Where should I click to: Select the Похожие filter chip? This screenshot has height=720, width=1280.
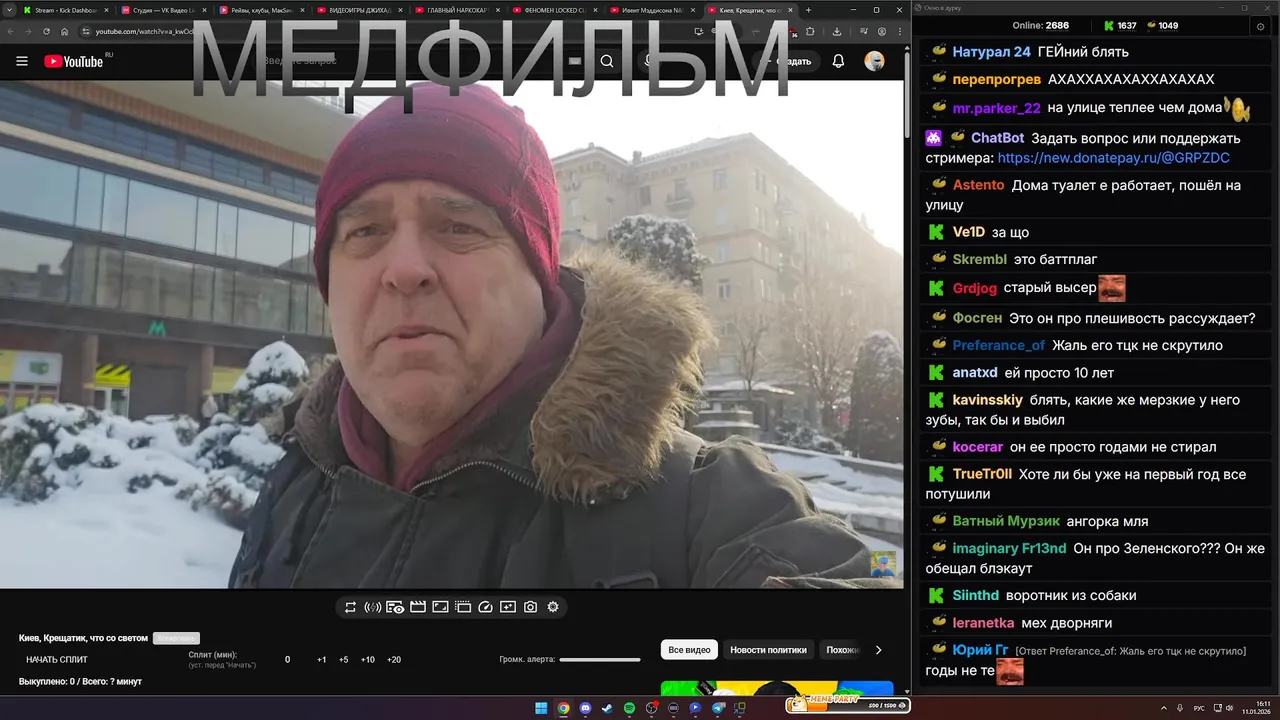point(842,650)
